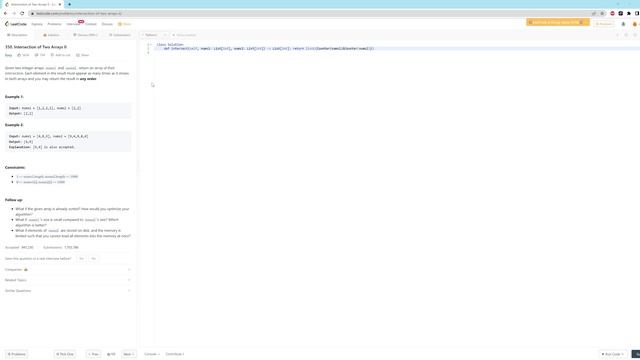The height and width of the screenshot is (360, 640).
Task: Click the Share button
Action: [82, 55]
